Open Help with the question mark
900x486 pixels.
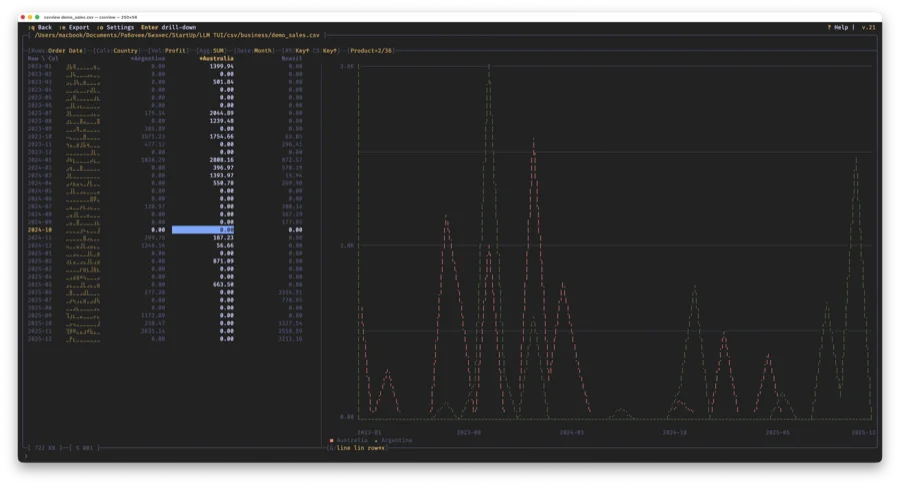point(838,27)
